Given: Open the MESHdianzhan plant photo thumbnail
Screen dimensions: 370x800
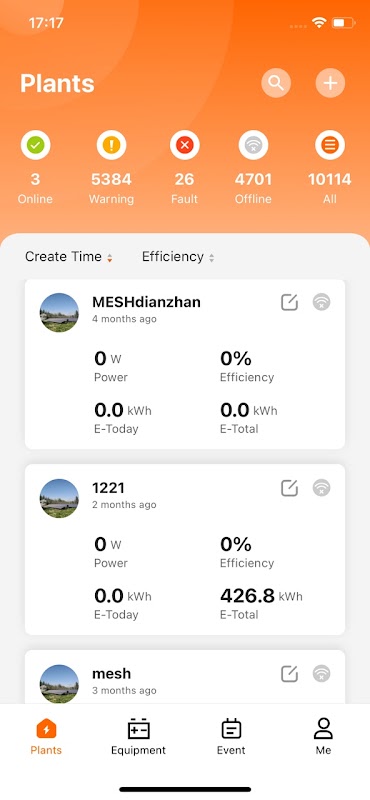Looking at the screenshot, I should click(x=59, y=312).
